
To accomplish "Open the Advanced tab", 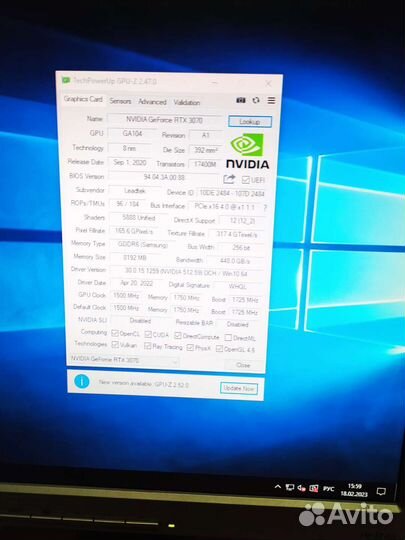I will 152,102.
